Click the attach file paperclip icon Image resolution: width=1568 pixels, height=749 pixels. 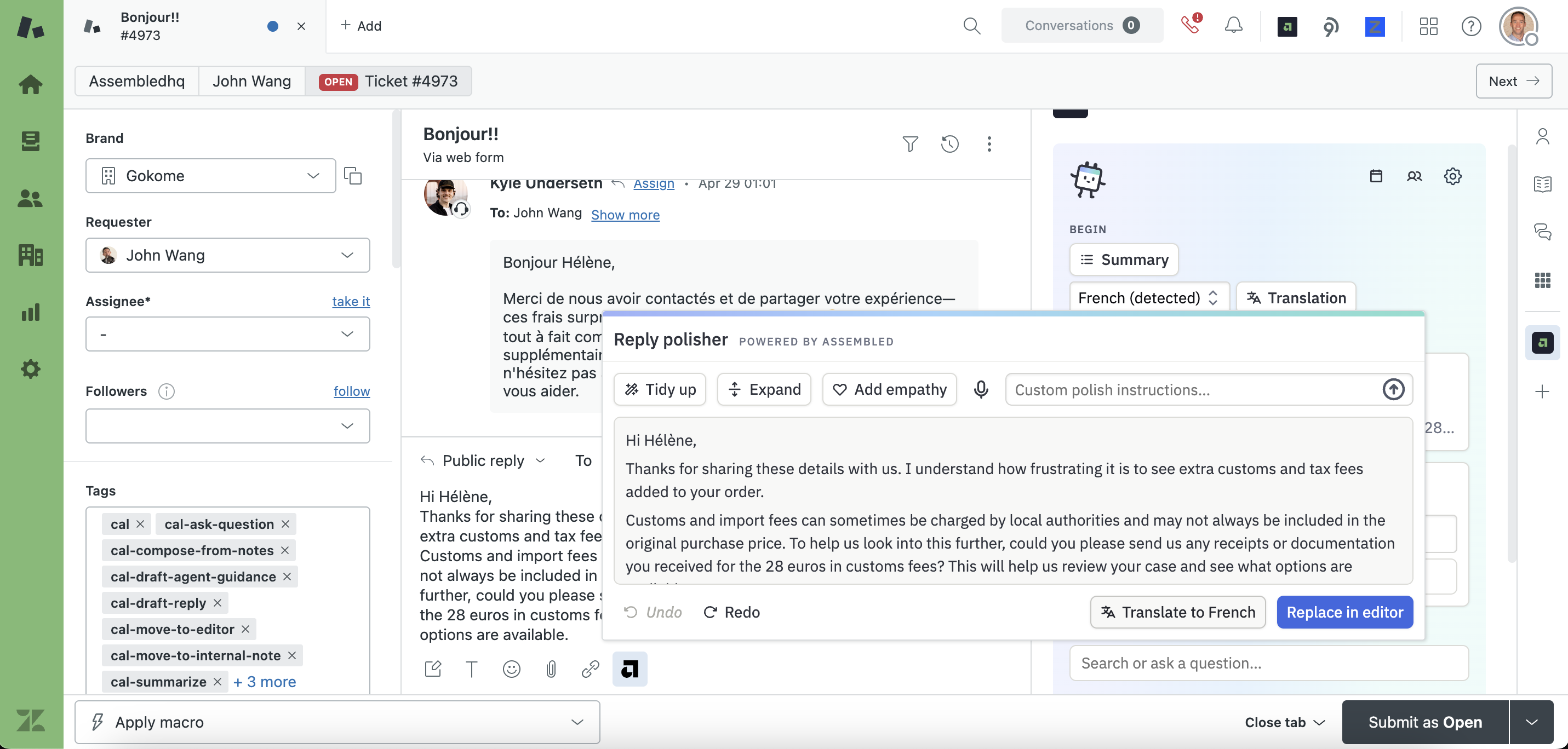click(x=551, y=669)
